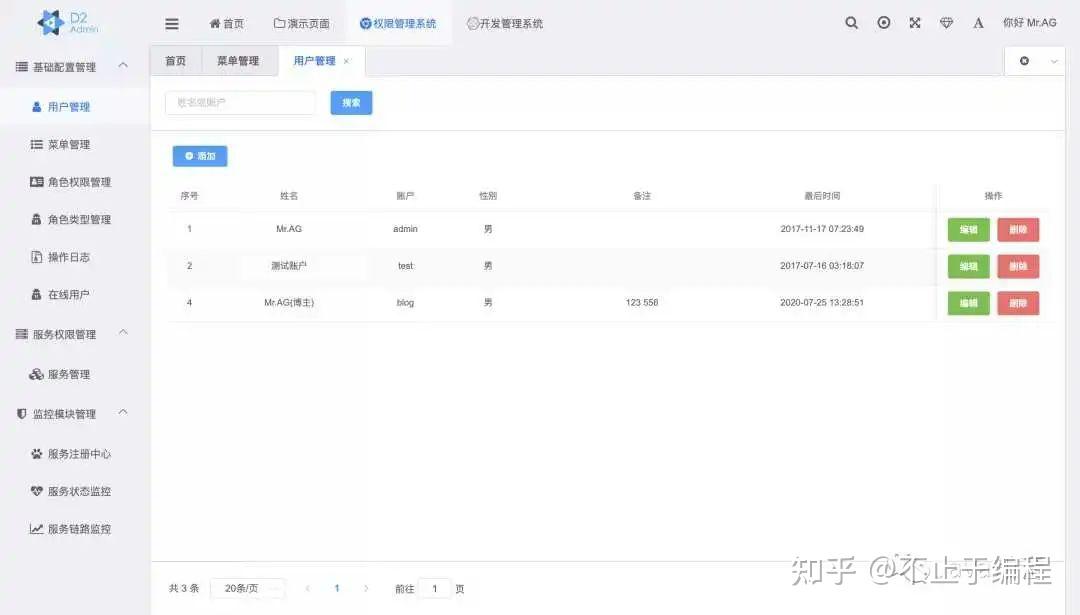Open 用户管理 in the sidebar

[x=74, y=107]
